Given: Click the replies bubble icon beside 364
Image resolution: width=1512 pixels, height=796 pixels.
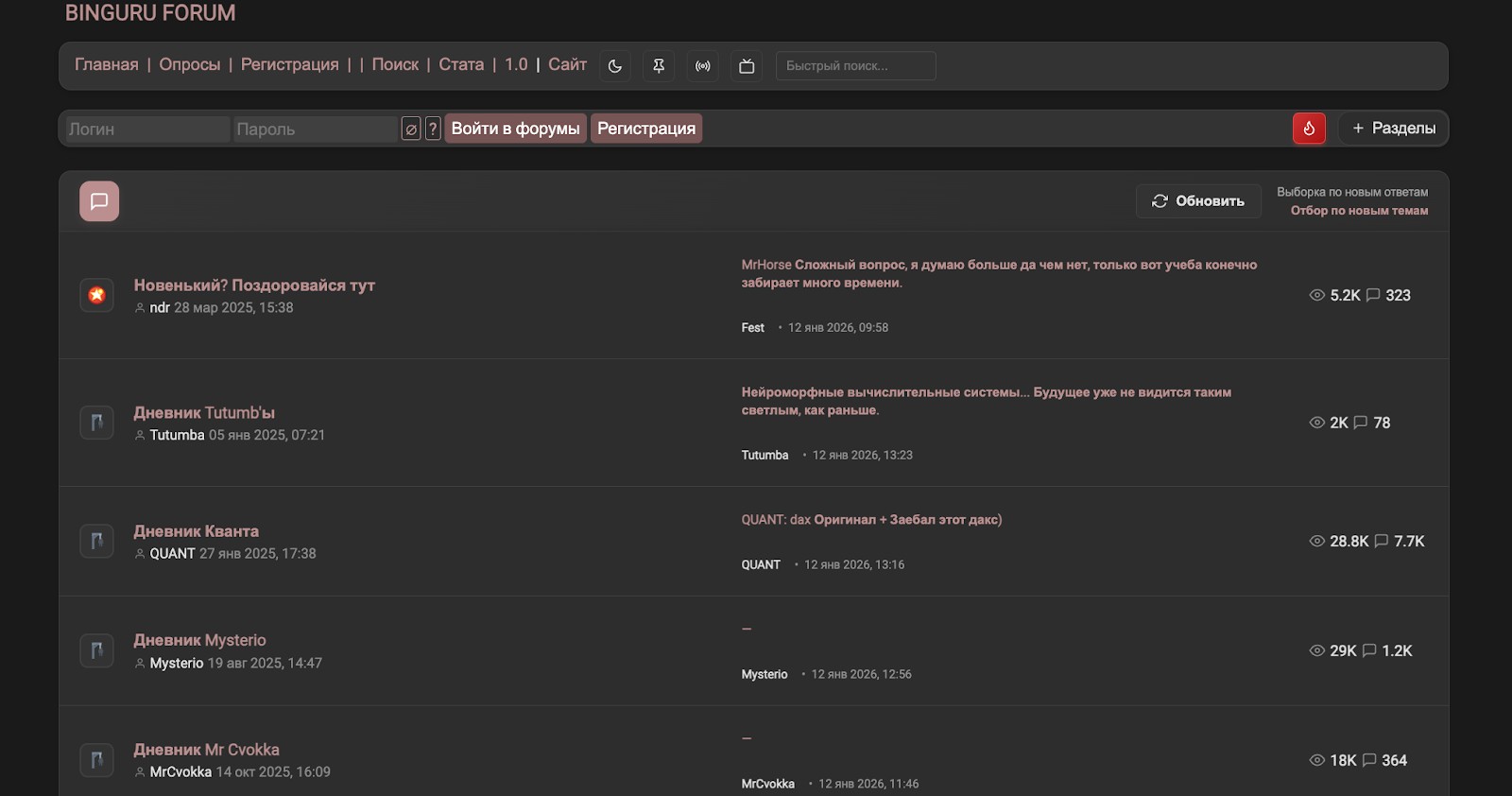Looking at the screenshot, I should [x=1369, y=760].
